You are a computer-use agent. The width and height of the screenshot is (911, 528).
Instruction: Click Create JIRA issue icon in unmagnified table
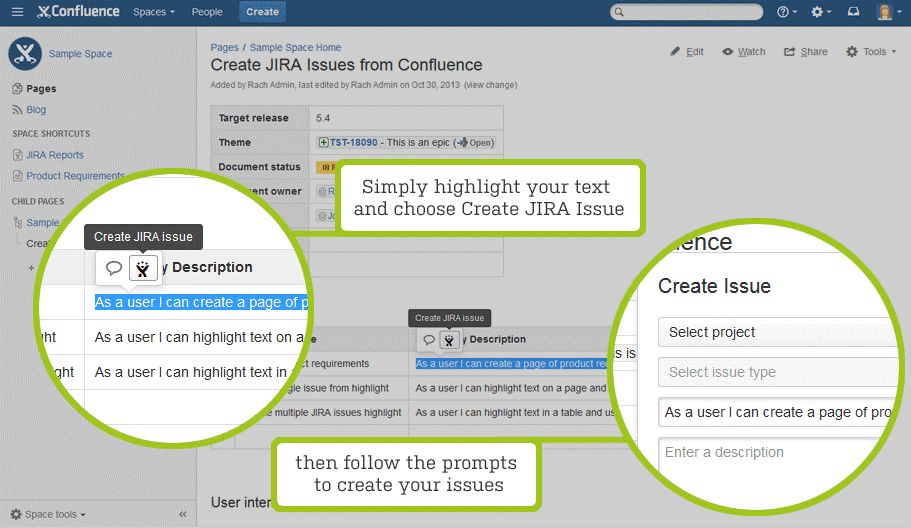(449, 340)
